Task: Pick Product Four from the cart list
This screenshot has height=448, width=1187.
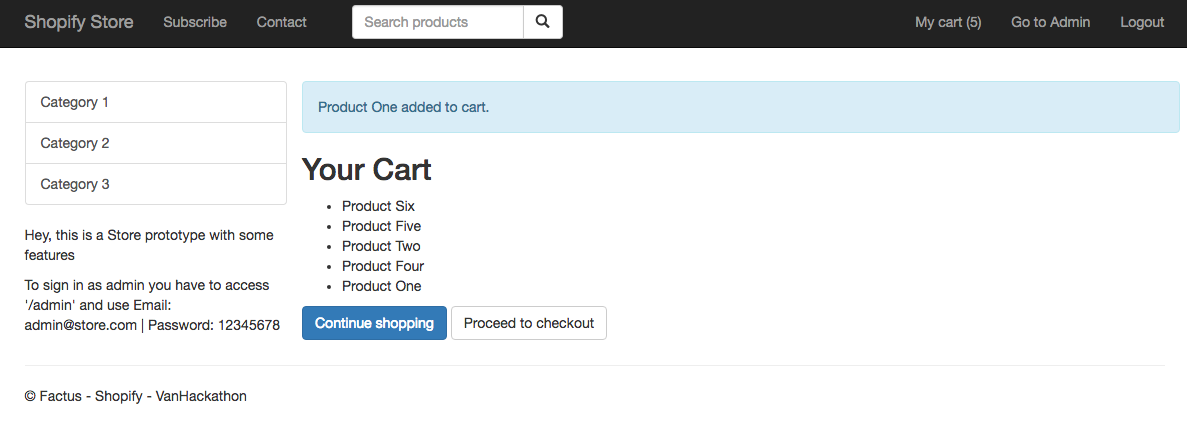Action: click(383, 266)
